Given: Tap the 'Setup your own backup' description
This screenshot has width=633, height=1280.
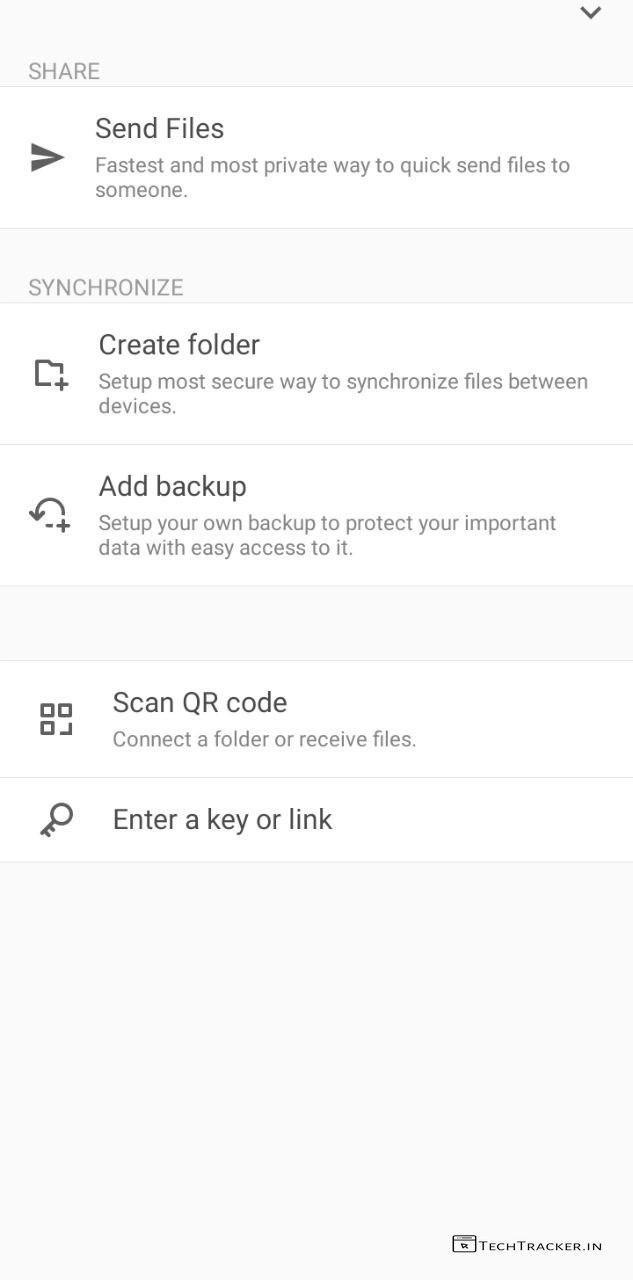Looking at the screenshot, I should [x=327, y=535].
